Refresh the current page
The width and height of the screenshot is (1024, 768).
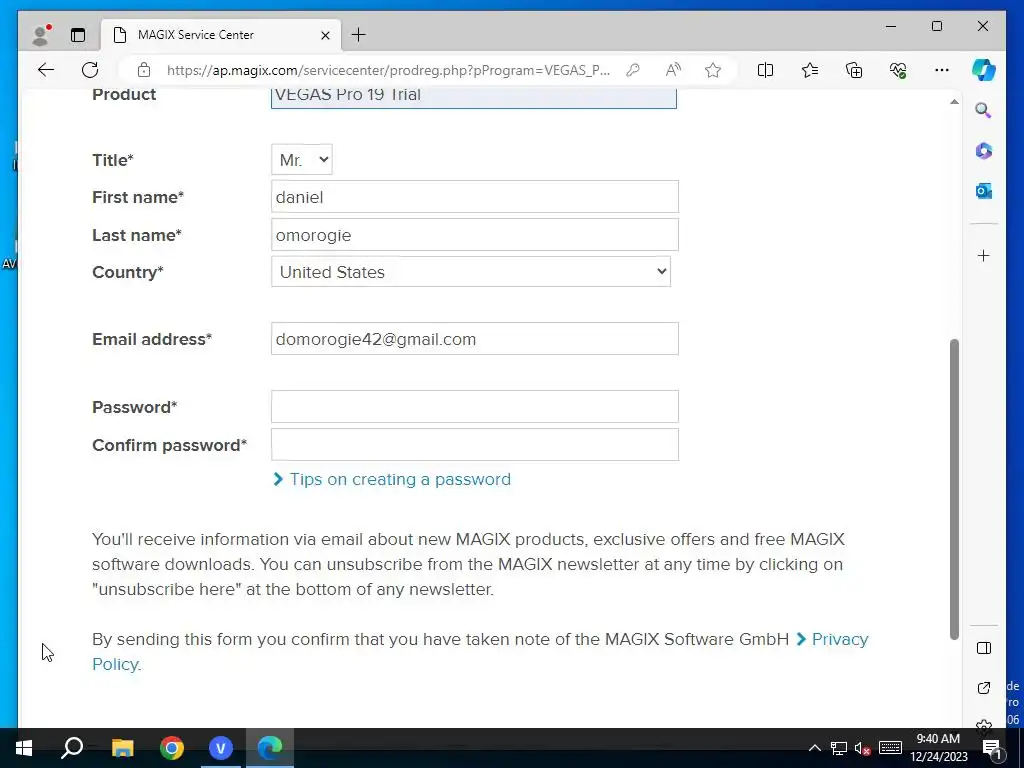click(x=90, y=70)
